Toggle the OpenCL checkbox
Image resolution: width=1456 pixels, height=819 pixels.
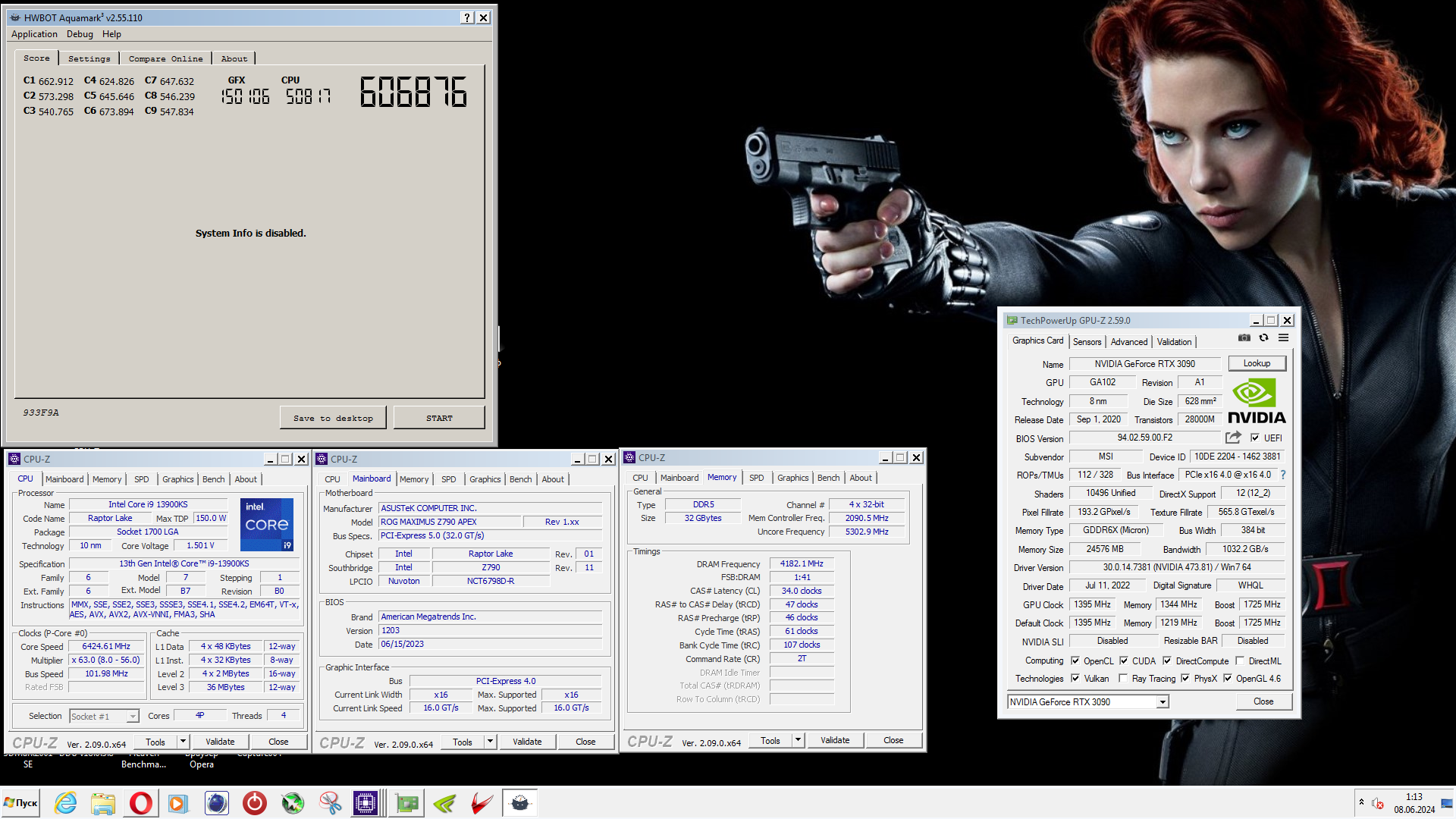(1075, 661)
